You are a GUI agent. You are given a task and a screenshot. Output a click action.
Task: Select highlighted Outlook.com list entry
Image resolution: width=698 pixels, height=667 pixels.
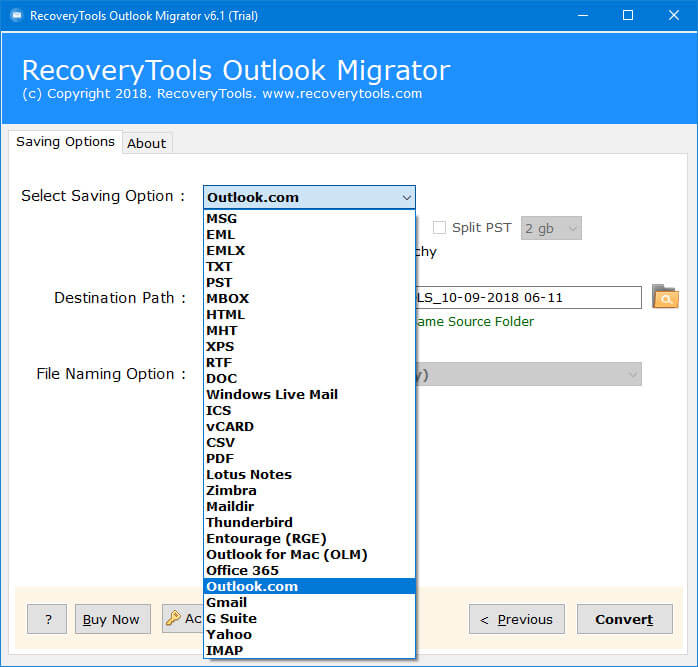309,586
